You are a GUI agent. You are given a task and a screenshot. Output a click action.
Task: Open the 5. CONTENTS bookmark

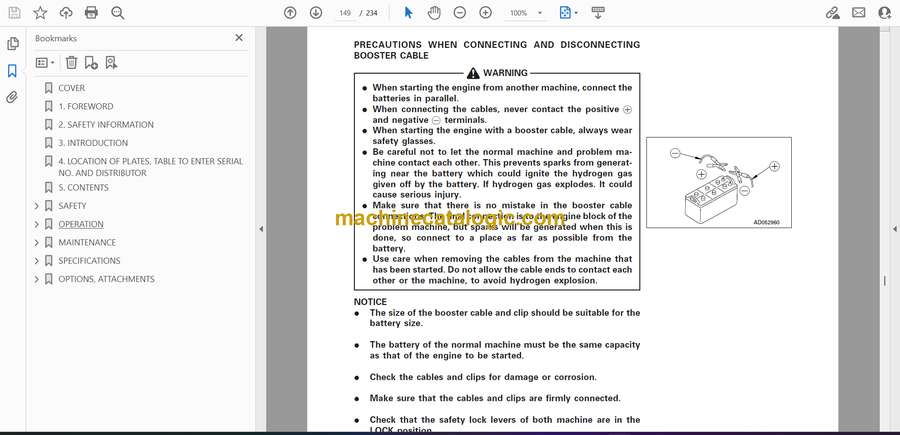[x=83, y=188]
